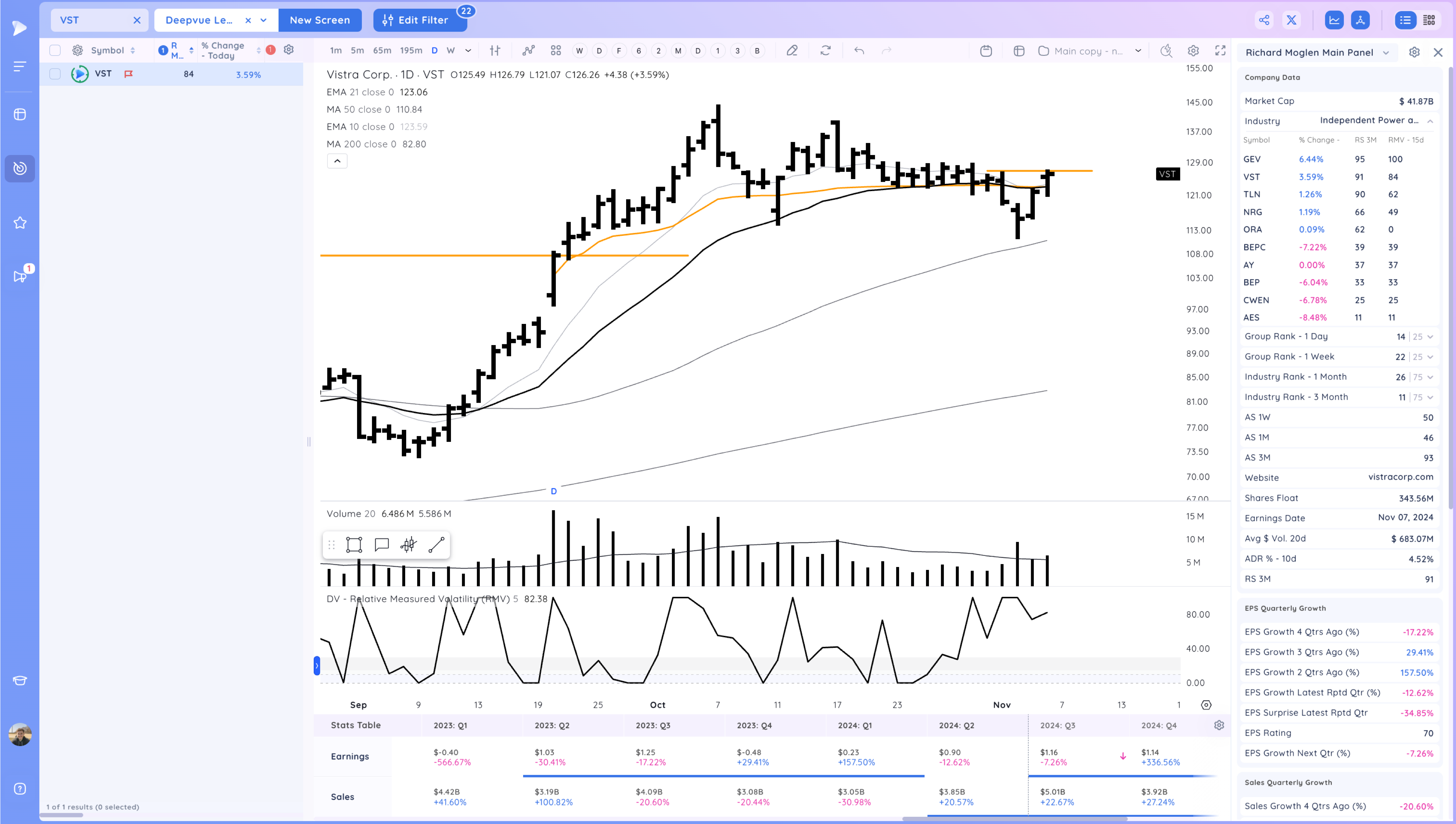Screen dimensions: 1456x824
Task: Collapse the chart indicator legend
Action: coord(337,161)
